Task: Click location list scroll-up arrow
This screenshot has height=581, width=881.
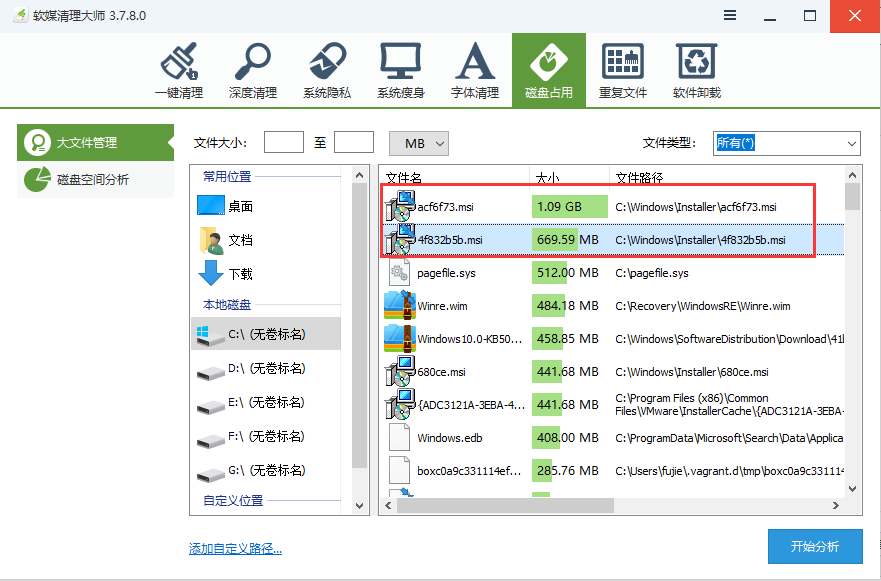Action: tap(360, 176)
